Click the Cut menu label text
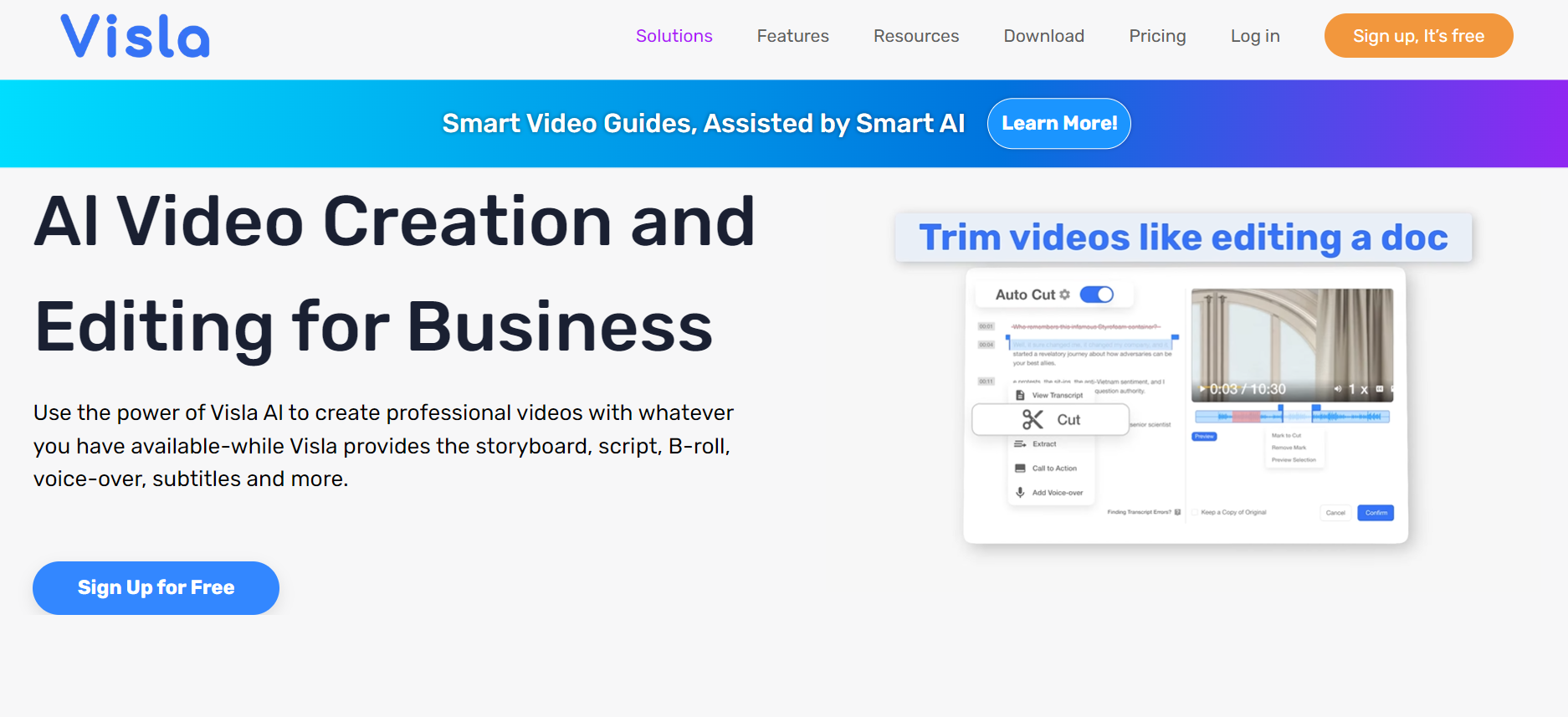 [1068, 420]
